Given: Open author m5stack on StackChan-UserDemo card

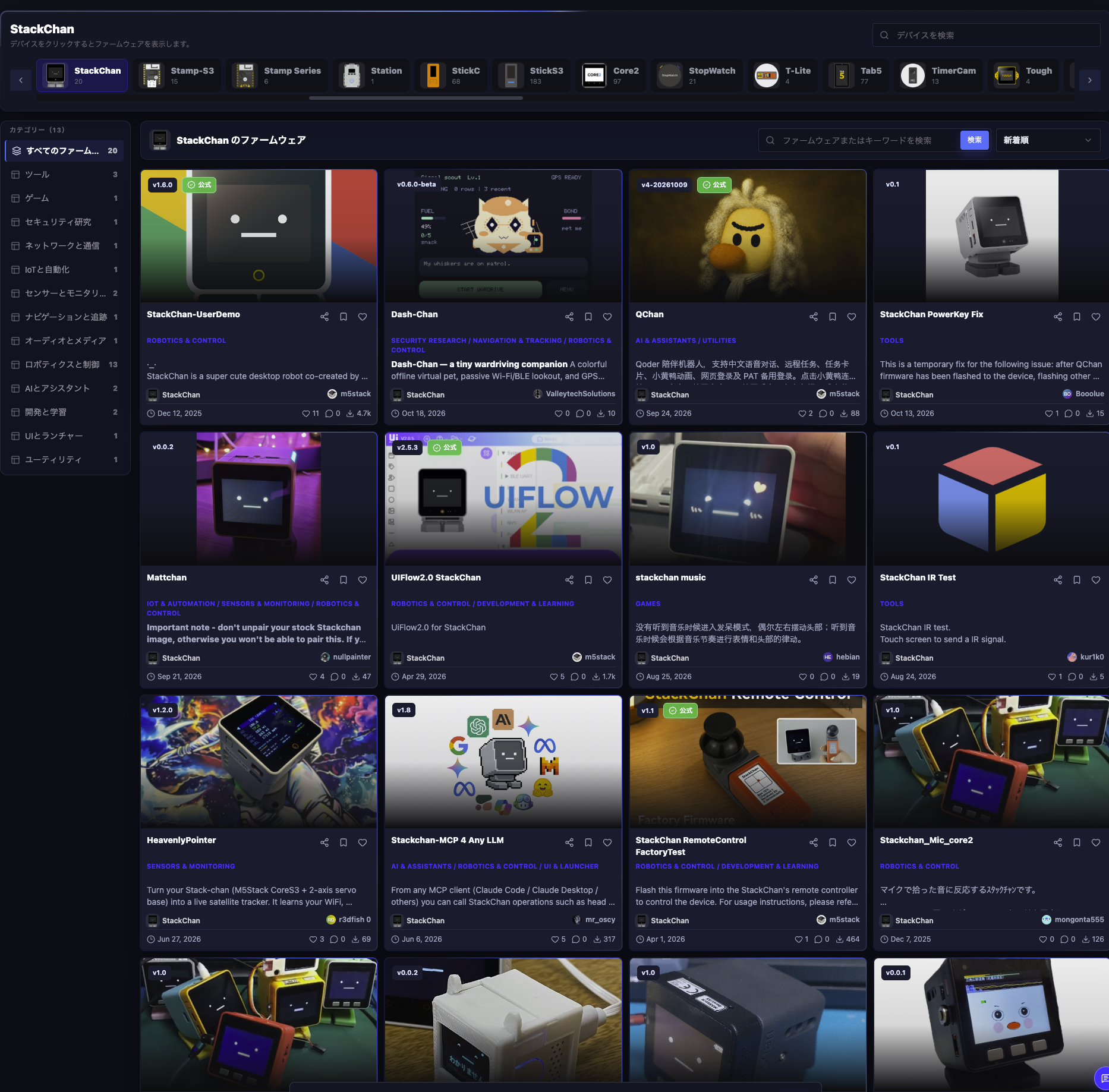Looking at the screenshot, I should tap(349, 394).
